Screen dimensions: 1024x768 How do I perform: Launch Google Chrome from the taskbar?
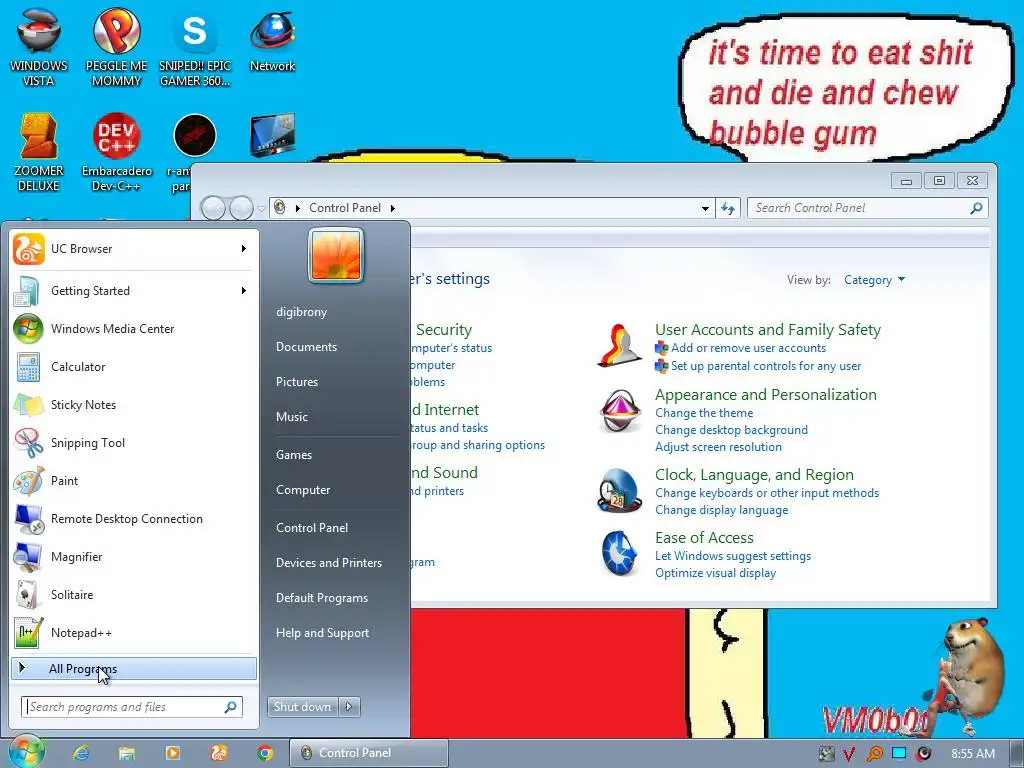[x=264, y=753]
